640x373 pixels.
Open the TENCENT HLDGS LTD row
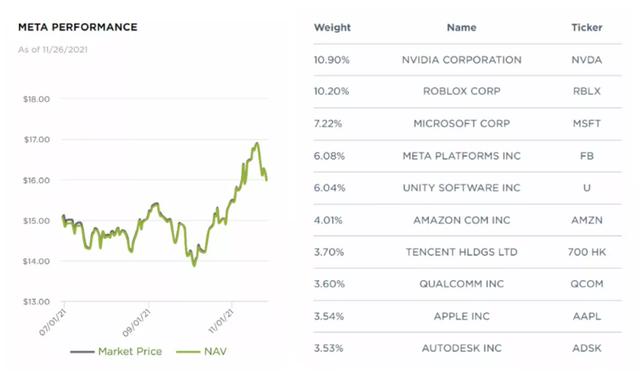point(467,252)
